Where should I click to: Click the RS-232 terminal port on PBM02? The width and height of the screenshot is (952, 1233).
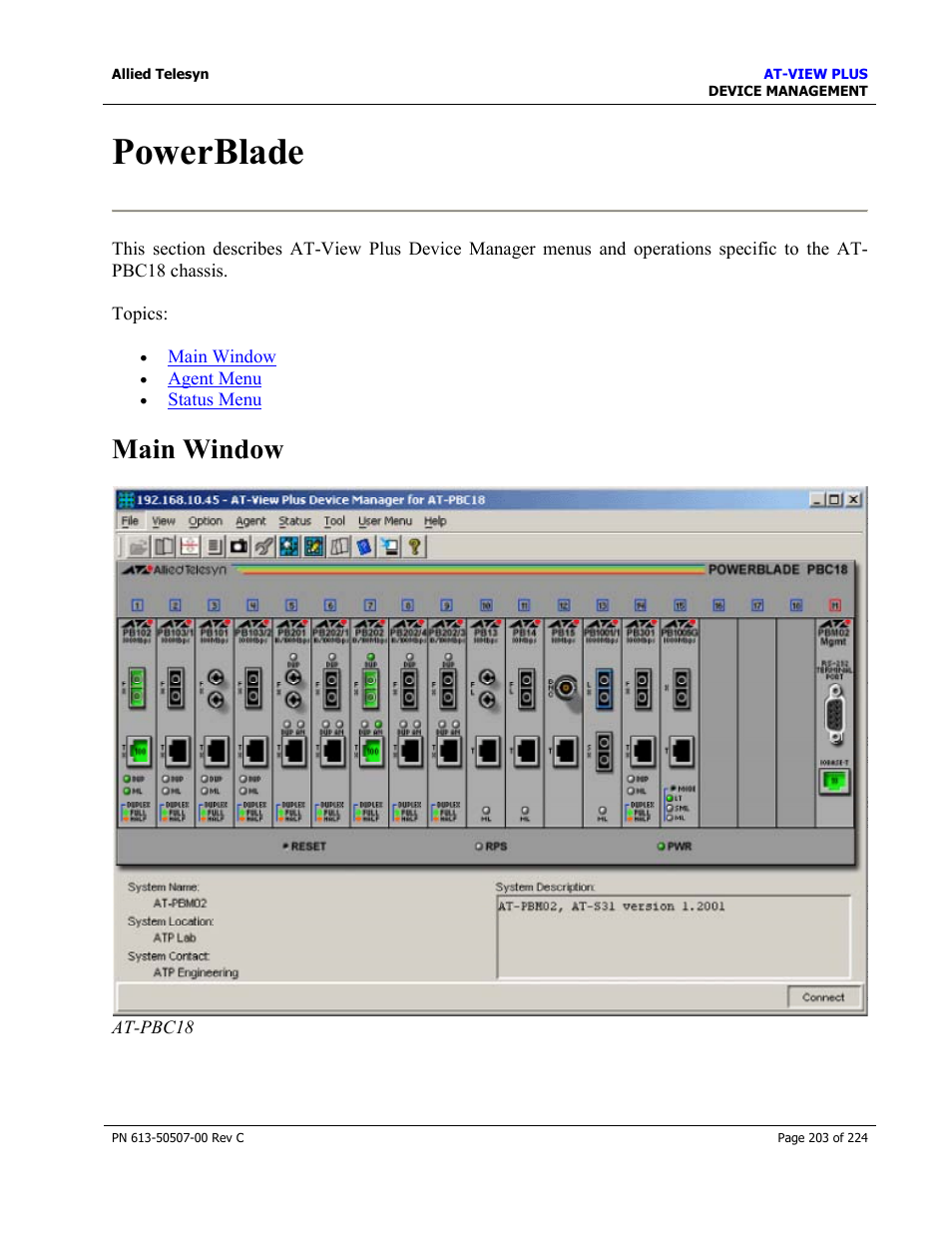[835, 715]
